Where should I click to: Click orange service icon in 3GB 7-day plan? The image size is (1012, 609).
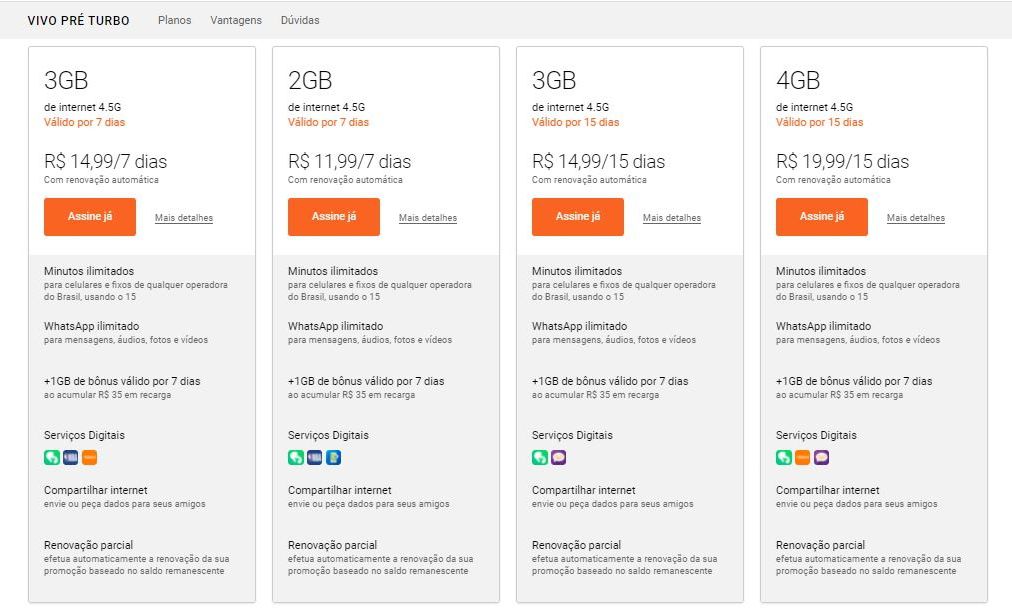[89, 457]
